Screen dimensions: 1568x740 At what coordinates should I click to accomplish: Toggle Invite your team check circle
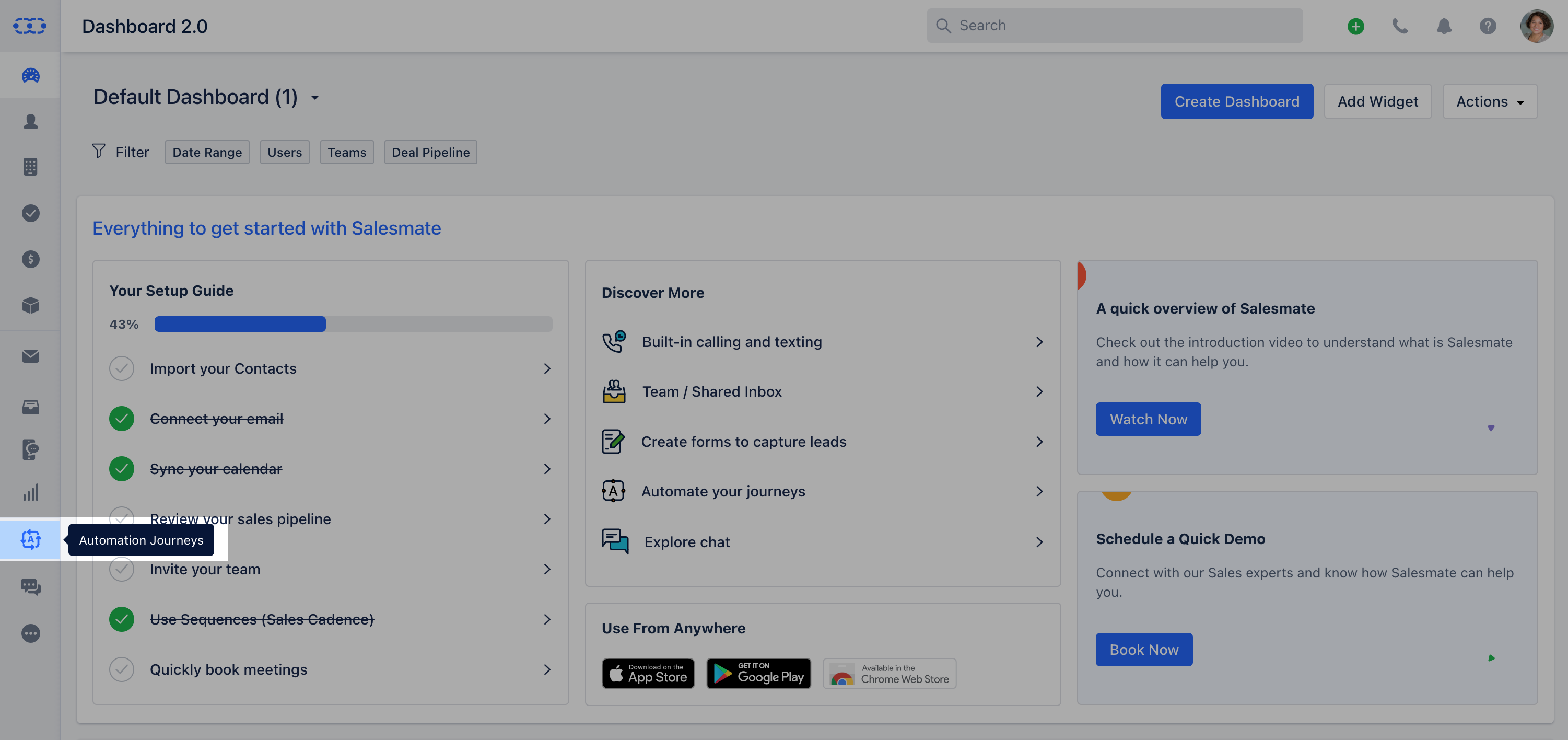click(x=122, y=569)
